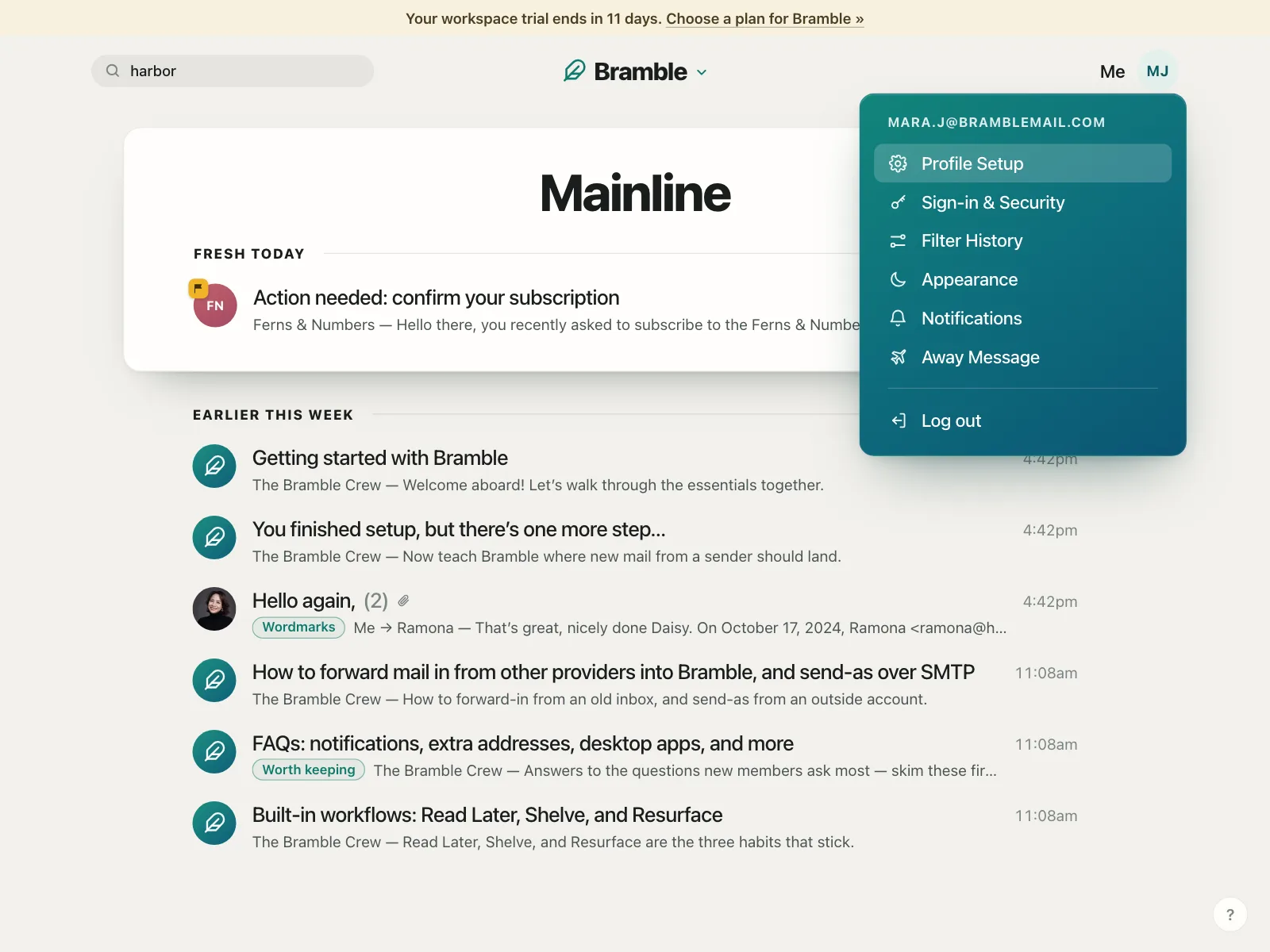Click the yellow flag badge on the FN avatar
1270x952 pixels.
pyautogui.click(x=198, y=288)
